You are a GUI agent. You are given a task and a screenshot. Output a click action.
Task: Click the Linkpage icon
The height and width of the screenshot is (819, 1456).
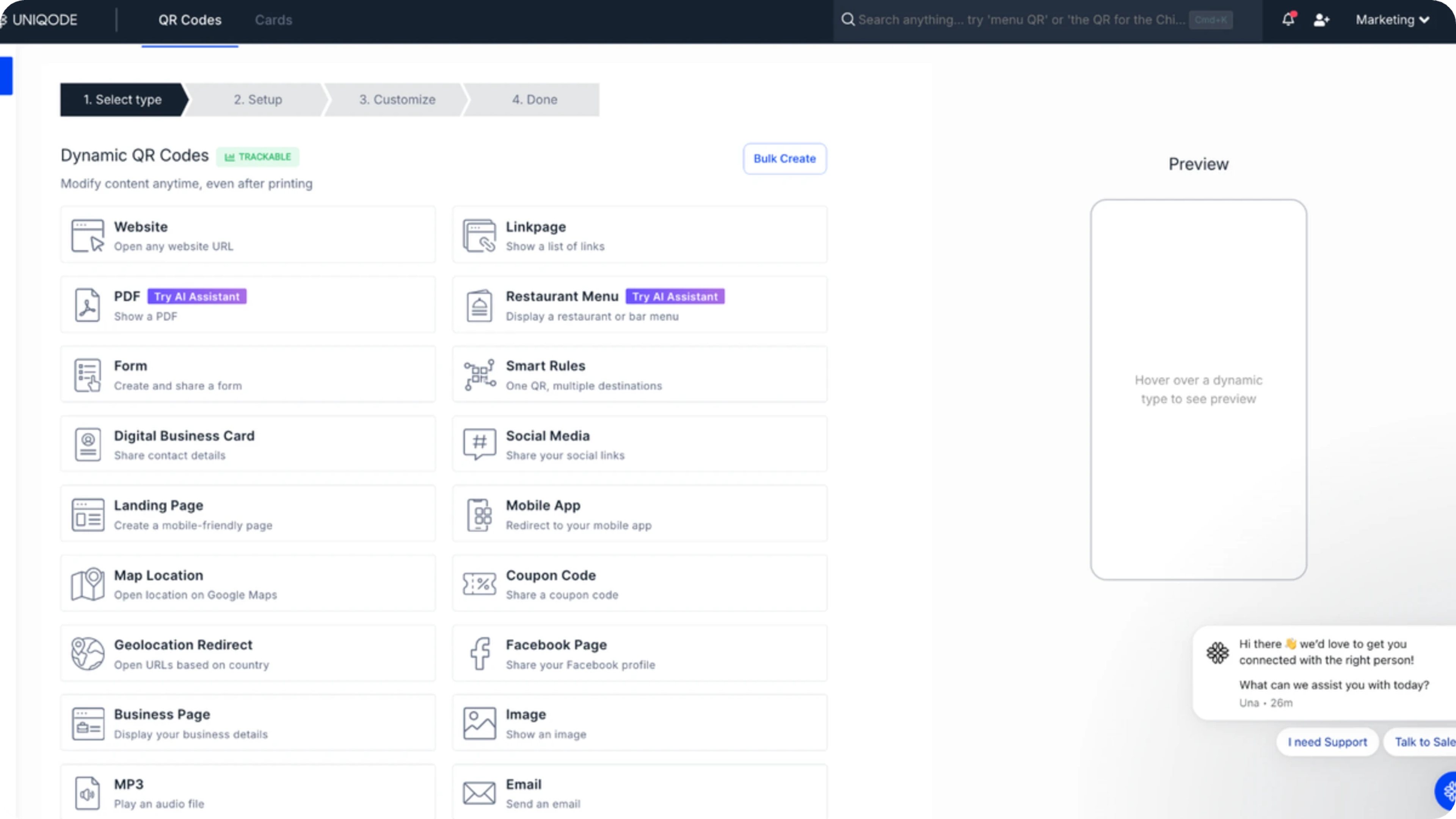point(479,235)
